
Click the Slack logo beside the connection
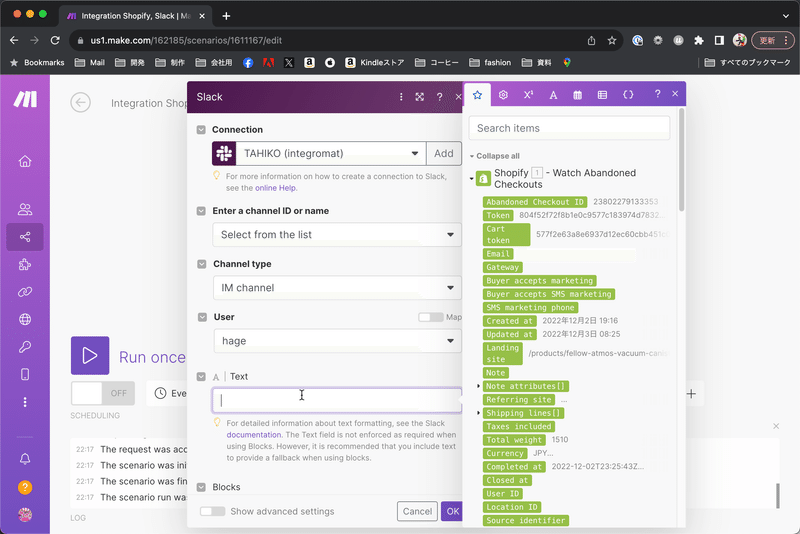[x=224, y=154]
